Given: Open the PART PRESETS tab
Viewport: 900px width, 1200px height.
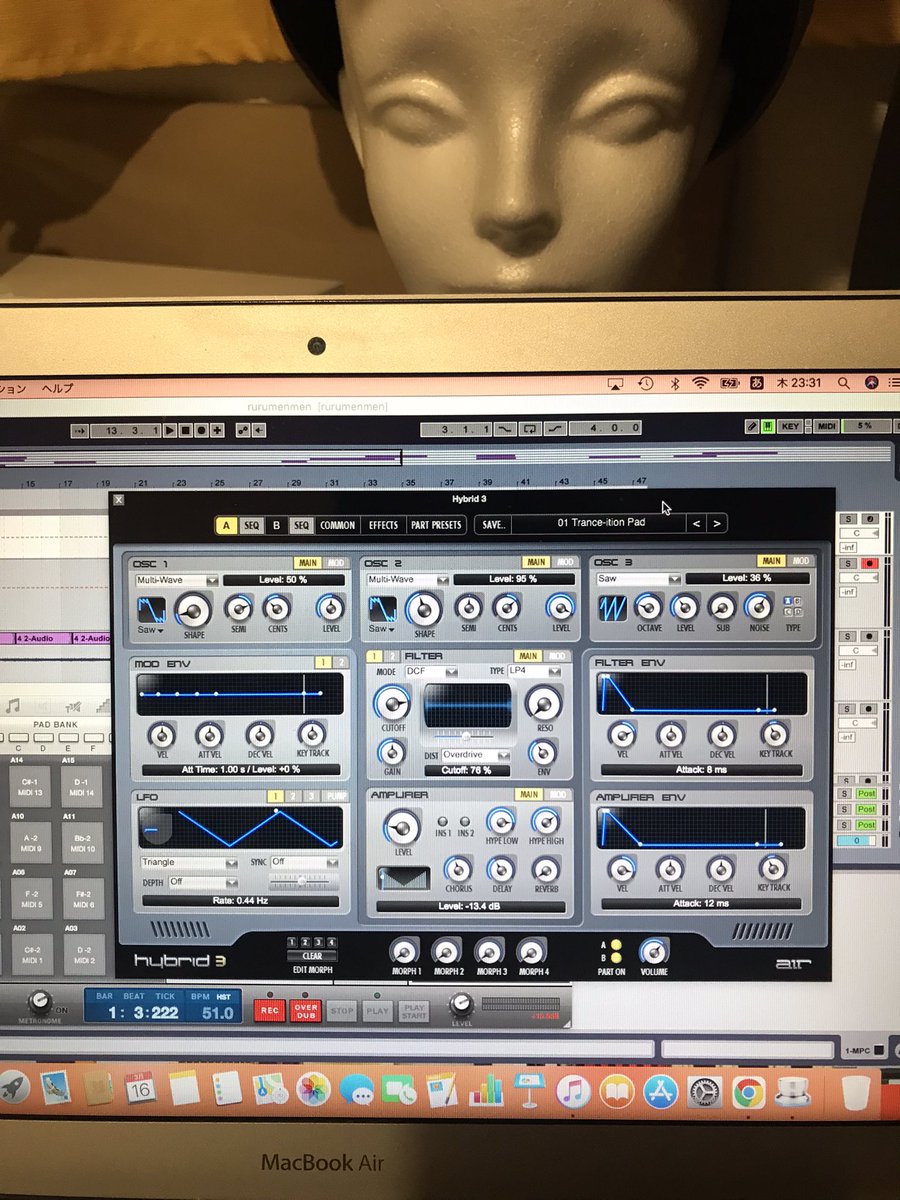Looking at the screenshot, I should click(436, 525).
